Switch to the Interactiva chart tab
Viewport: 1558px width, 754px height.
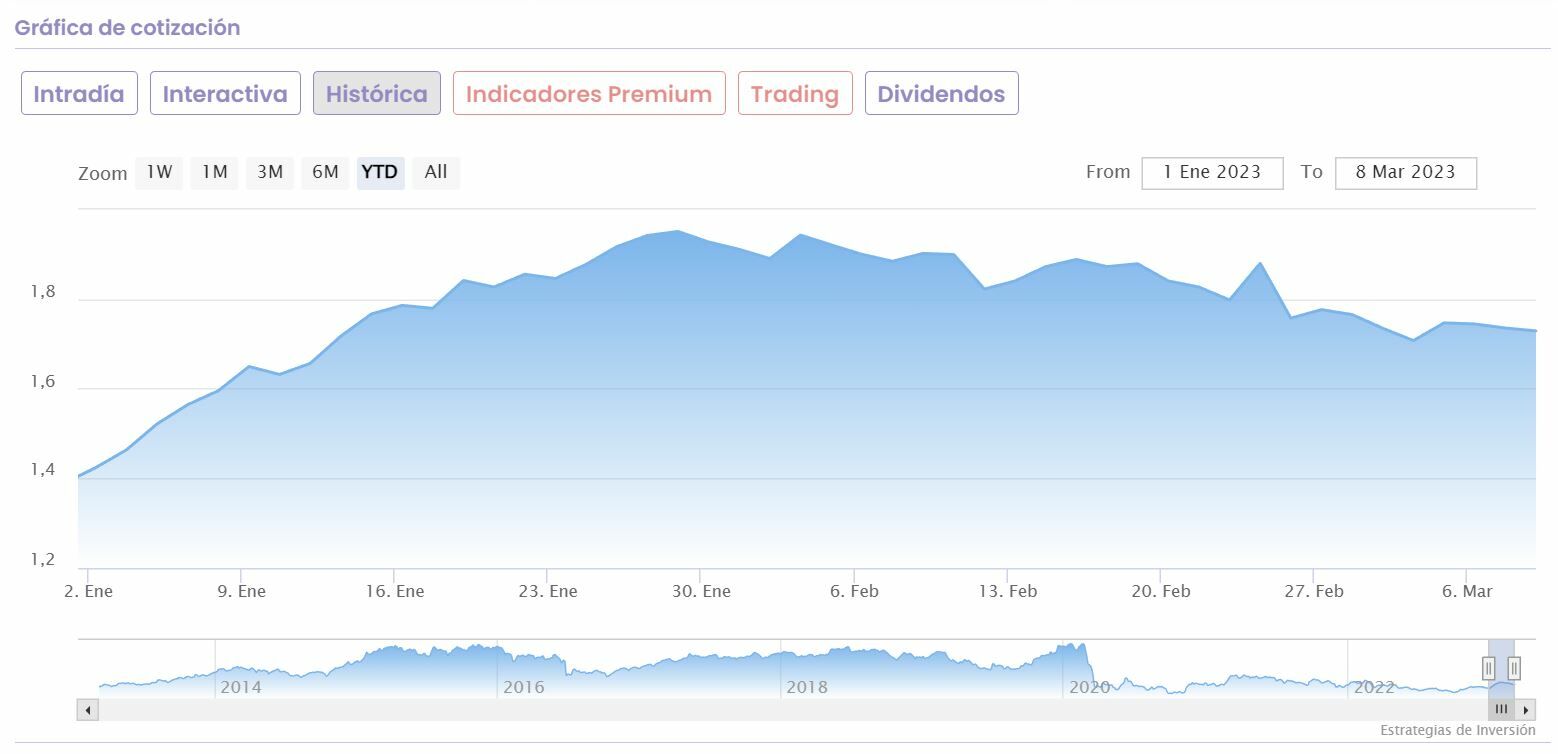pyautogui.click(x=225, y=94)
